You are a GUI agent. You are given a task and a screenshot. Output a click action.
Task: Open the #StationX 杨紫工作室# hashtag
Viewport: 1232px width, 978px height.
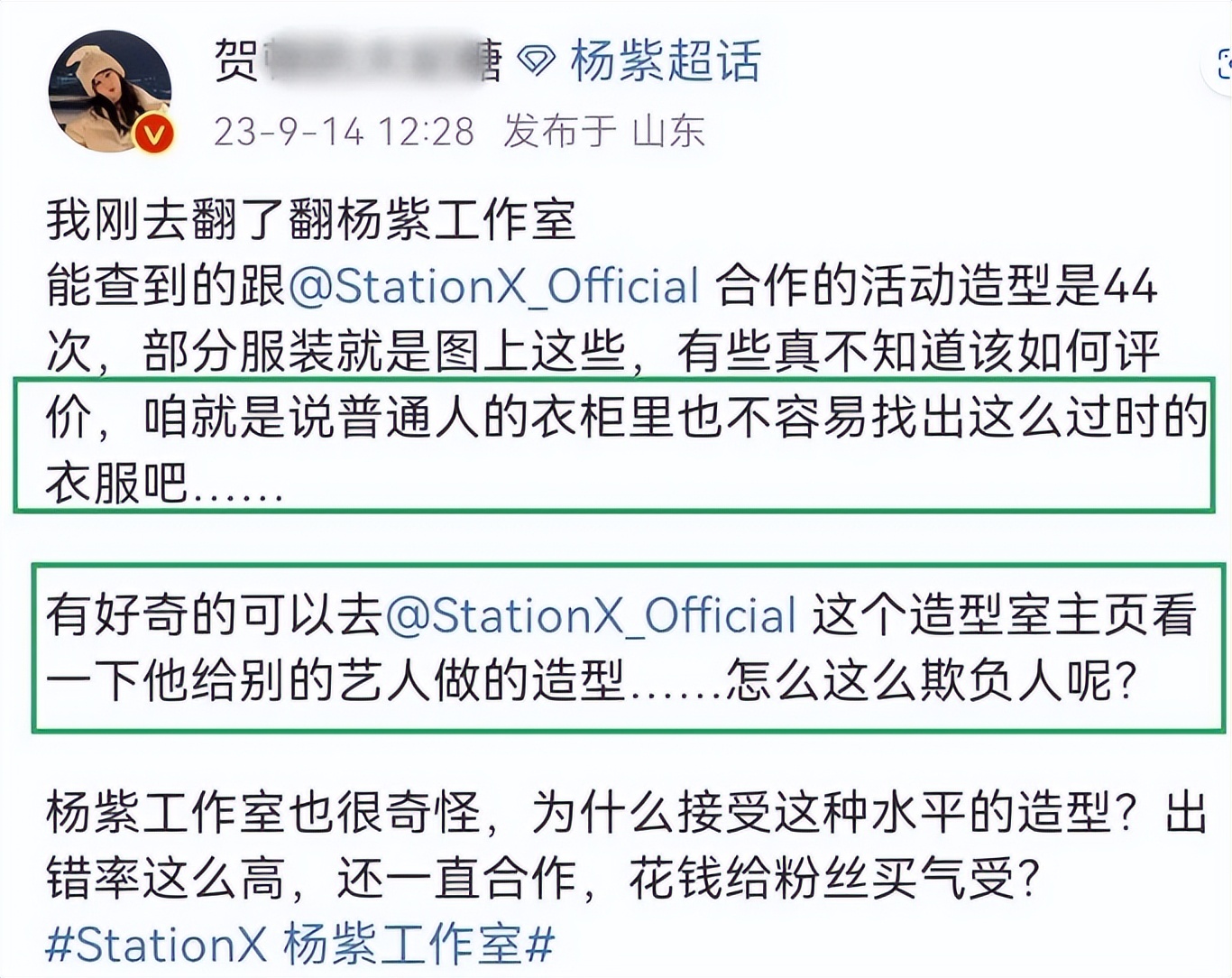coord(299,945)
